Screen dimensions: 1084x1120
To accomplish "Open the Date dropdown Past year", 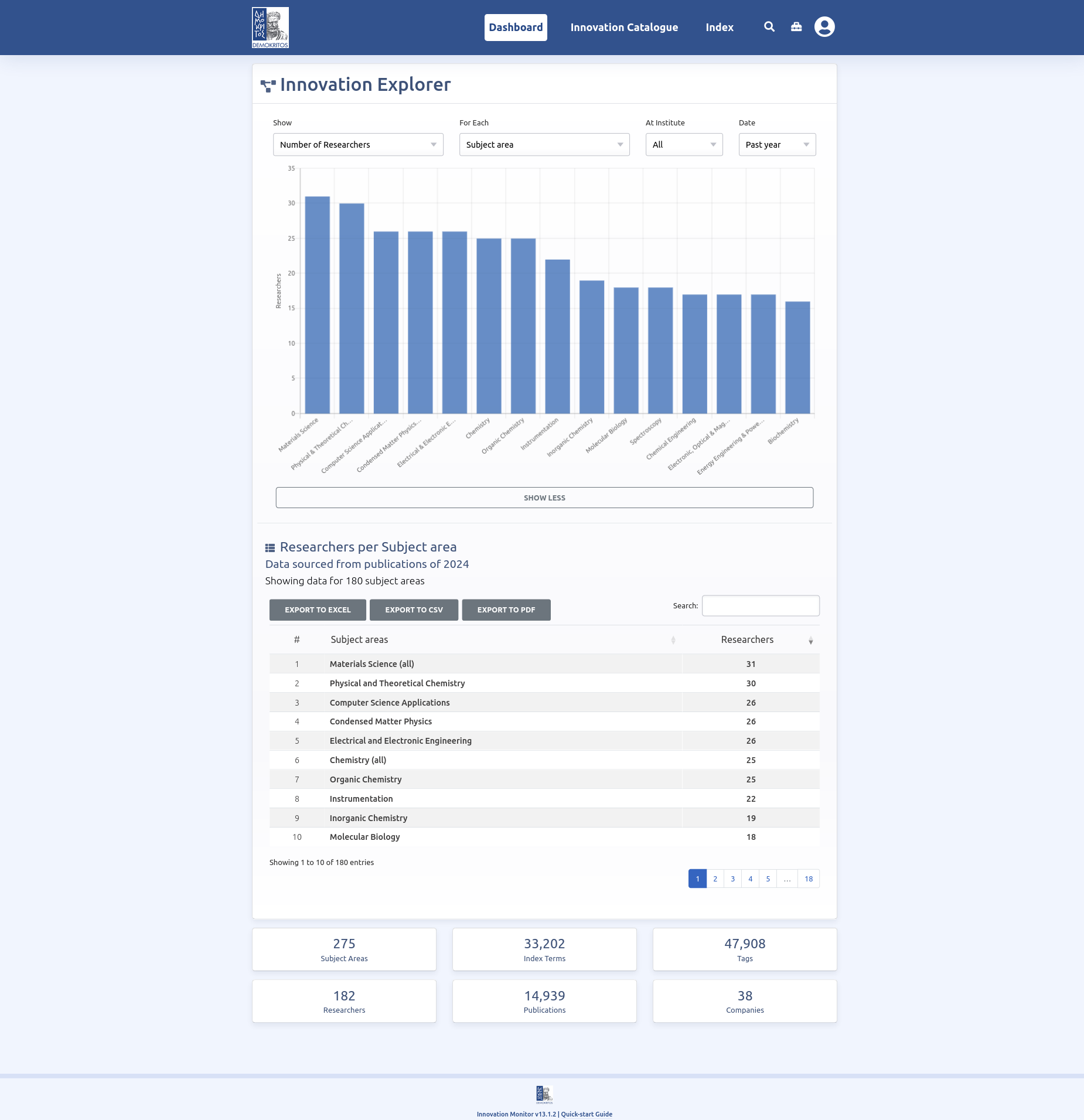I will [x=777, y=145].
